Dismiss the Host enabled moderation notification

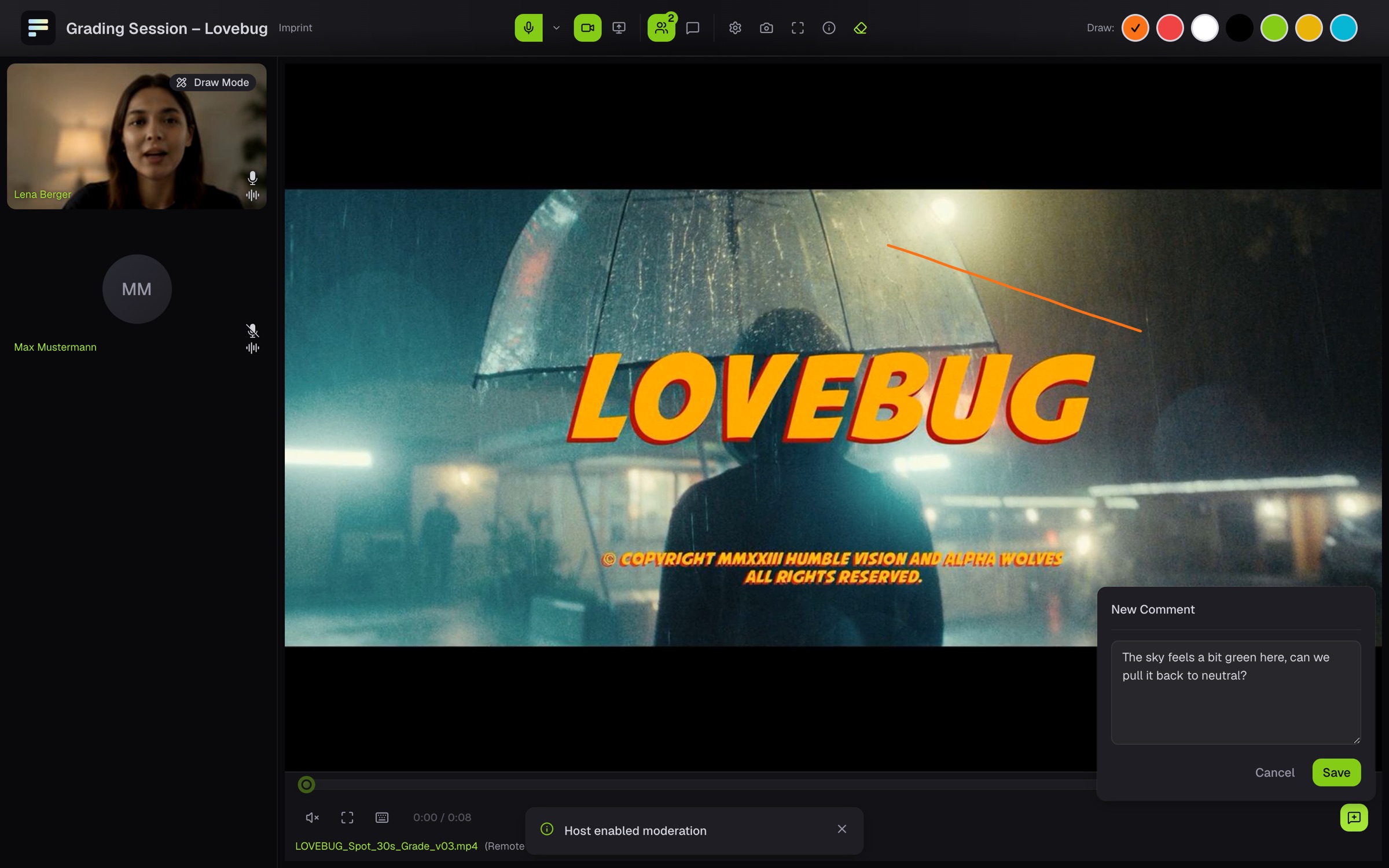point(842,829)
